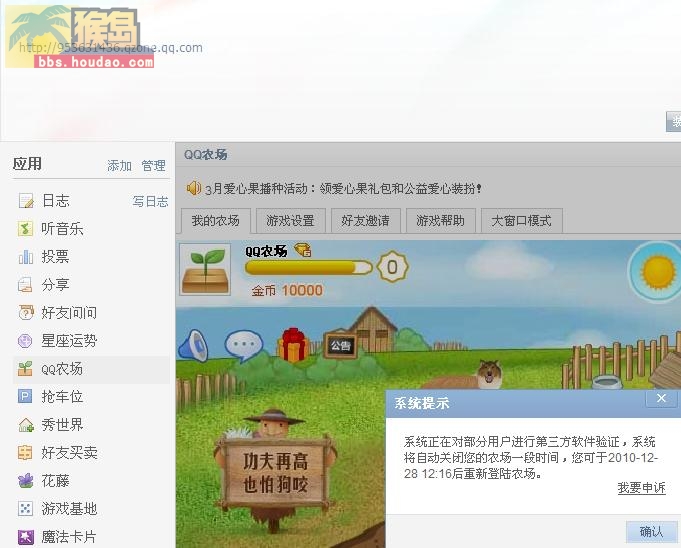
Task: Click the 写日志 link
Action: coord(150,201)
